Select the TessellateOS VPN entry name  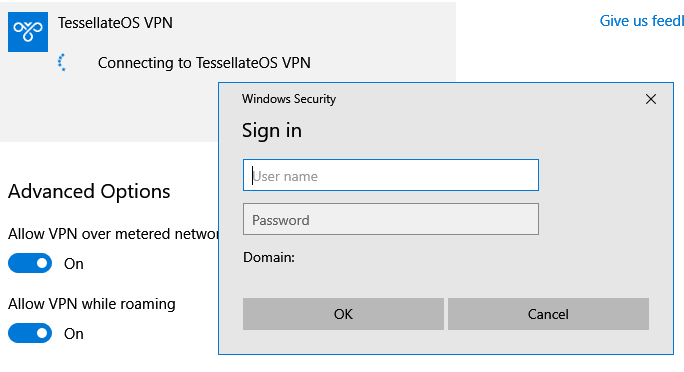(115, 23)
